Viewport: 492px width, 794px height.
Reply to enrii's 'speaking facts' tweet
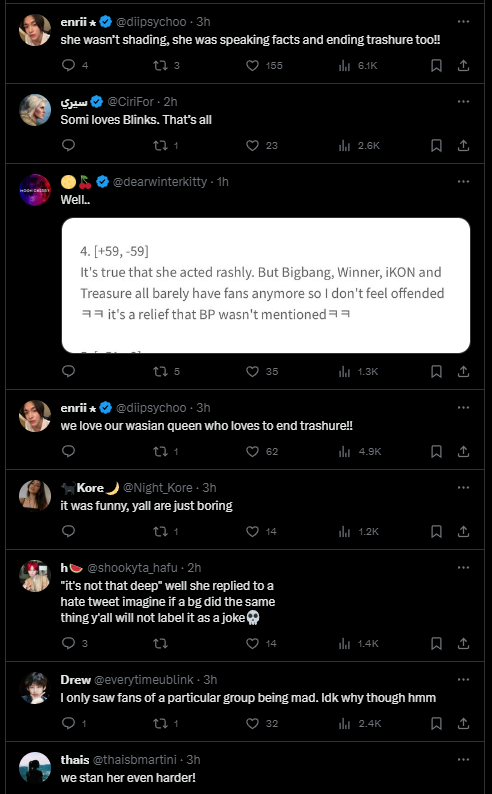(68, 65)
